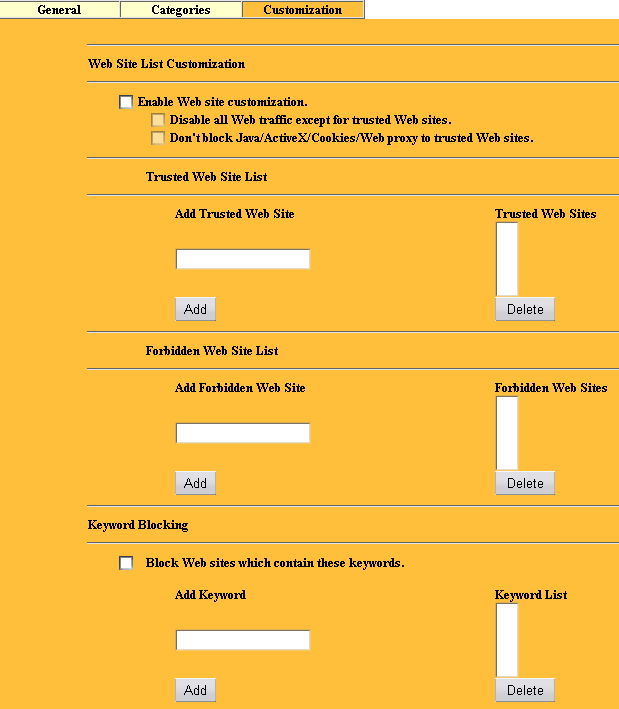
Task: Click the Add Forbidden Web Site field
Action: 243,434
